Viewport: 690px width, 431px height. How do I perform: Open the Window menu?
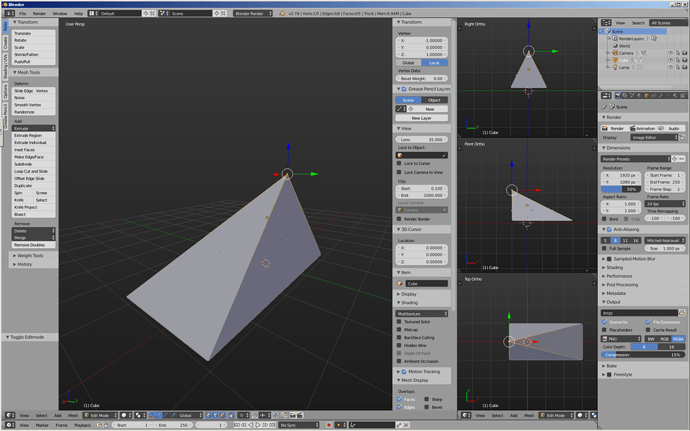[60, 14]
